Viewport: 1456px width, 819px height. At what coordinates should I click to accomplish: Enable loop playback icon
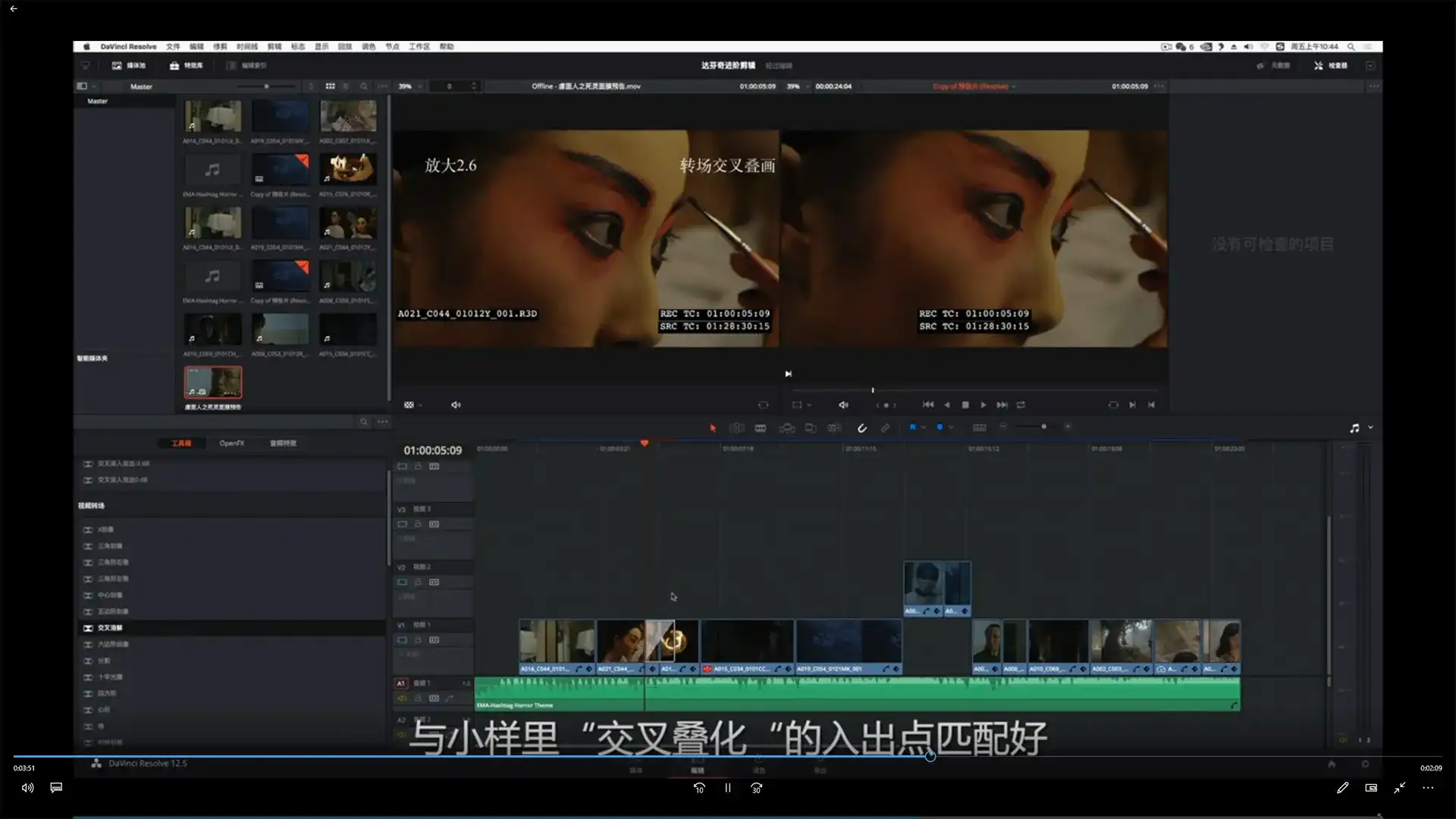1021,405
